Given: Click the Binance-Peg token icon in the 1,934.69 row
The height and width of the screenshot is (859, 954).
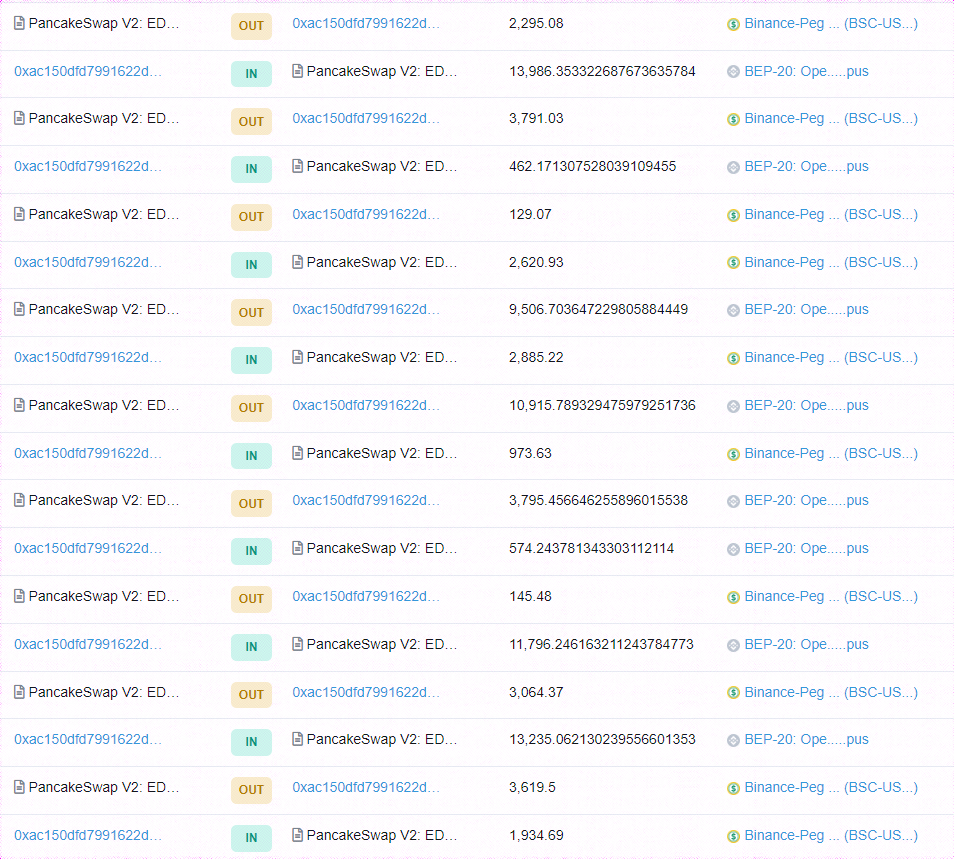Looking at the screenshot, I should coord(733,836).
